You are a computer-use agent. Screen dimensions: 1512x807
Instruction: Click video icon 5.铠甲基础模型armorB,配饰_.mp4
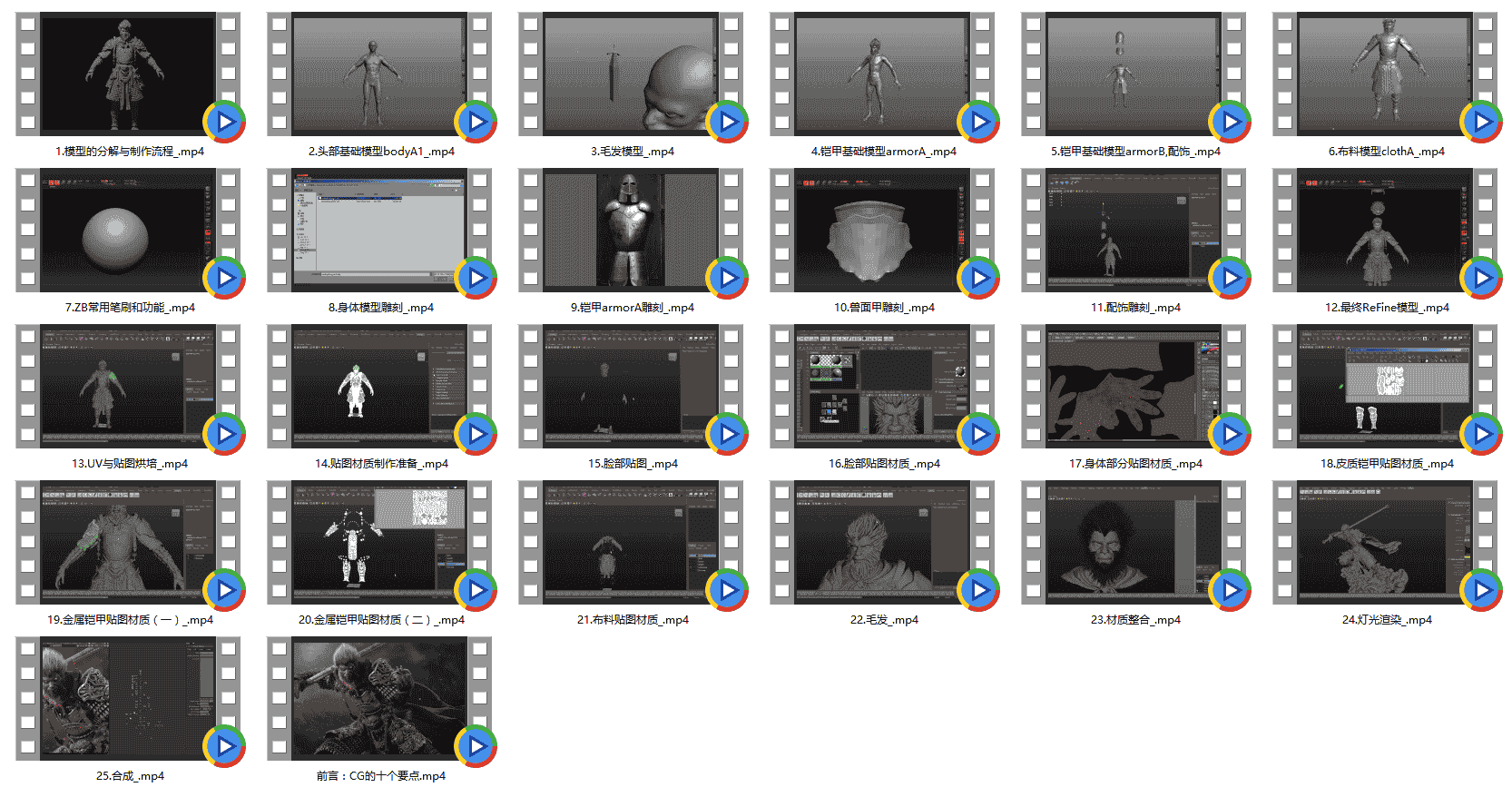pyautogui.click(x=1134, y=74)
